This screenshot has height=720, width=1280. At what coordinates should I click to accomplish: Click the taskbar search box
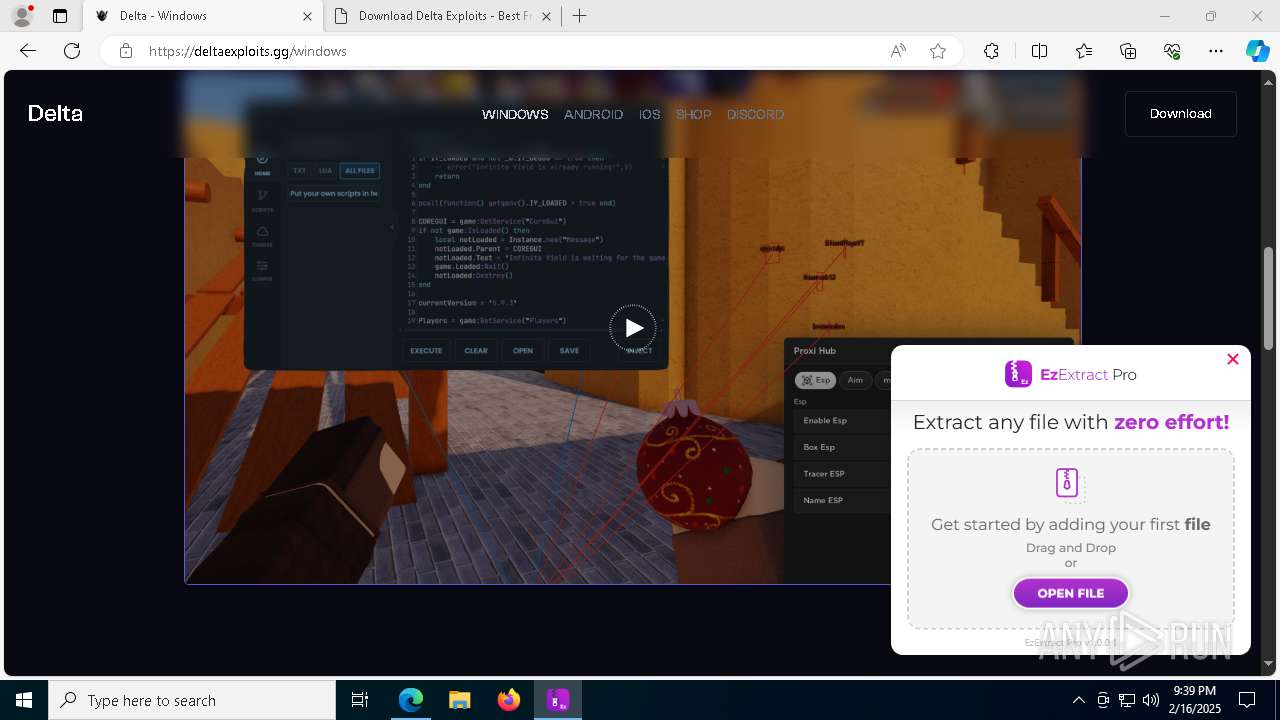(x=192, y=700)
